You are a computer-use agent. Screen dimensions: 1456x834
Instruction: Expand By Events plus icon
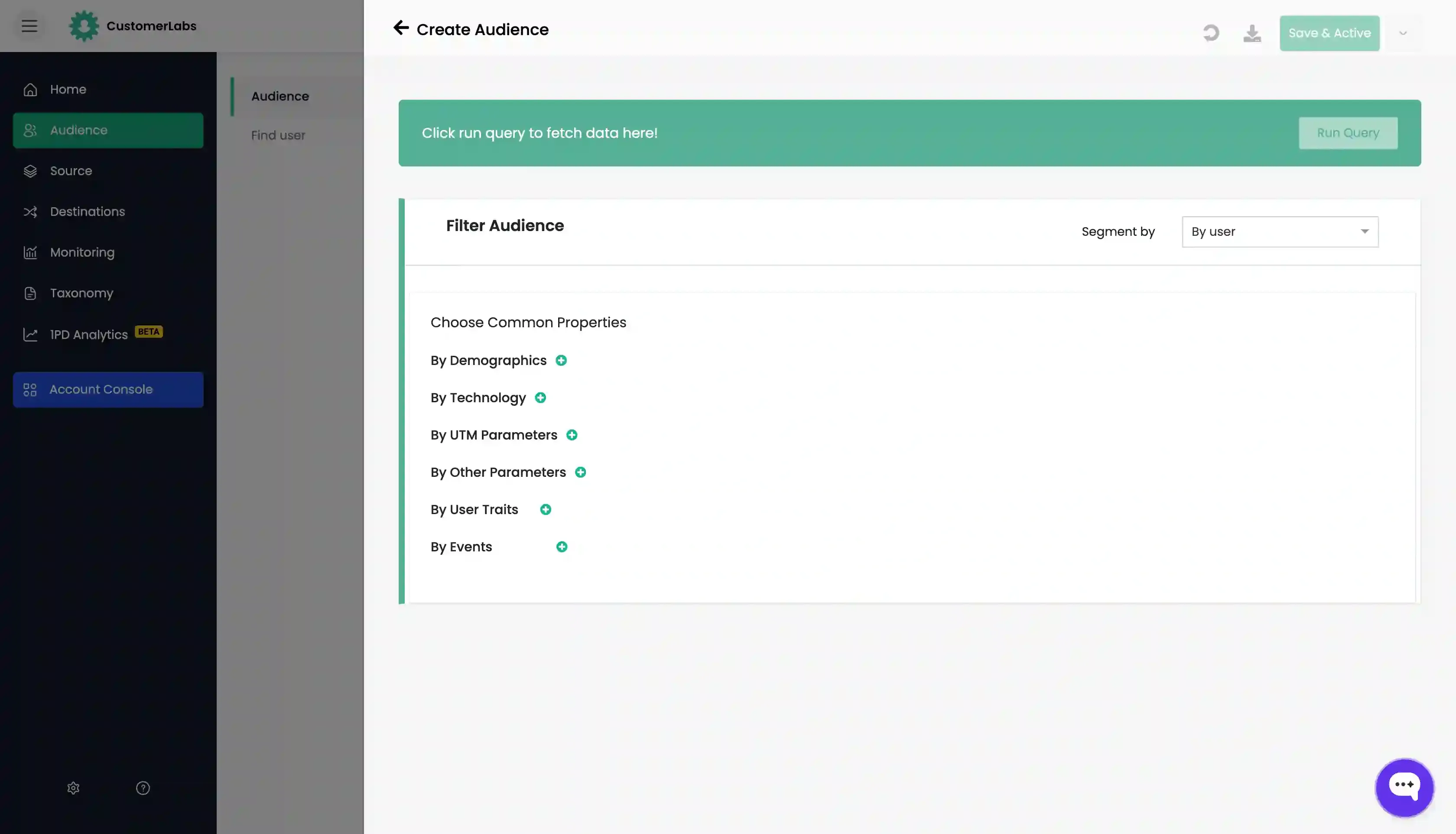[x=562, y=547]
